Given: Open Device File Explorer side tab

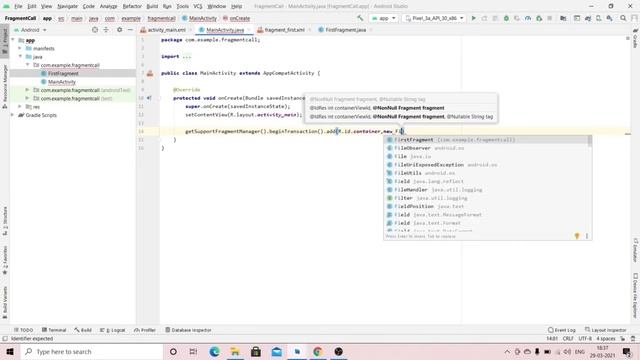Looking at the screenshot, I should (x=636, y=295).
